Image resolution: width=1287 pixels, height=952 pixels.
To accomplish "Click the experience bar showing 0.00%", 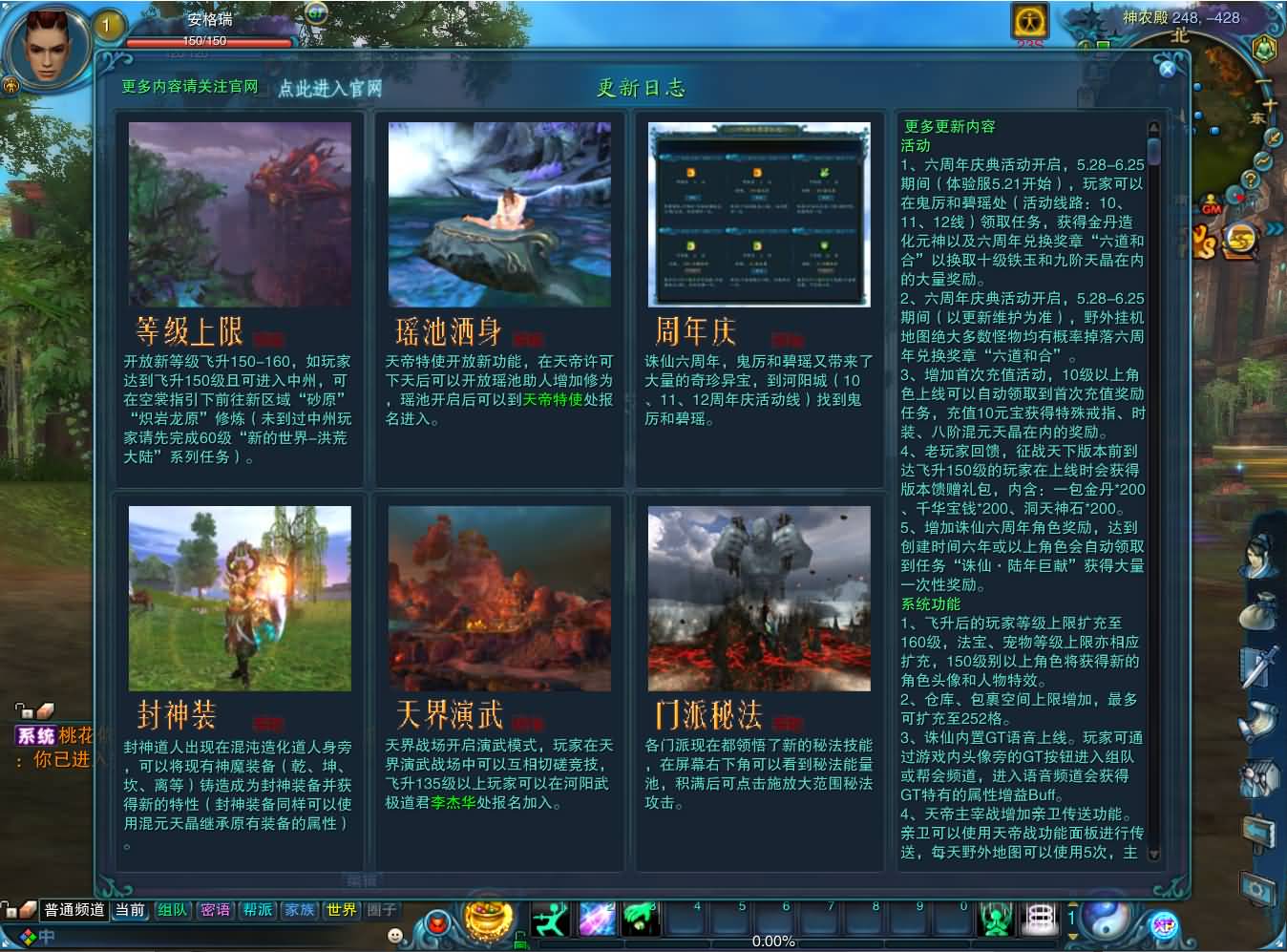I will [773, 941].
